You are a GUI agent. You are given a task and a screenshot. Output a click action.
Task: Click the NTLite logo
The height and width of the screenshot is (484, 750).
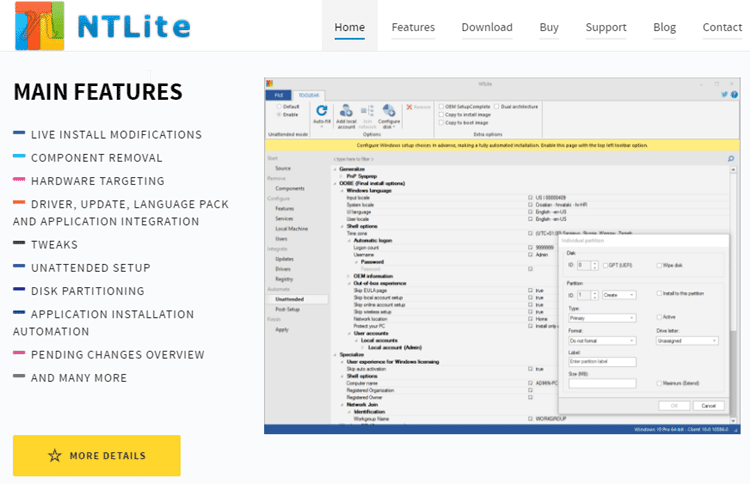pos(103,26)
